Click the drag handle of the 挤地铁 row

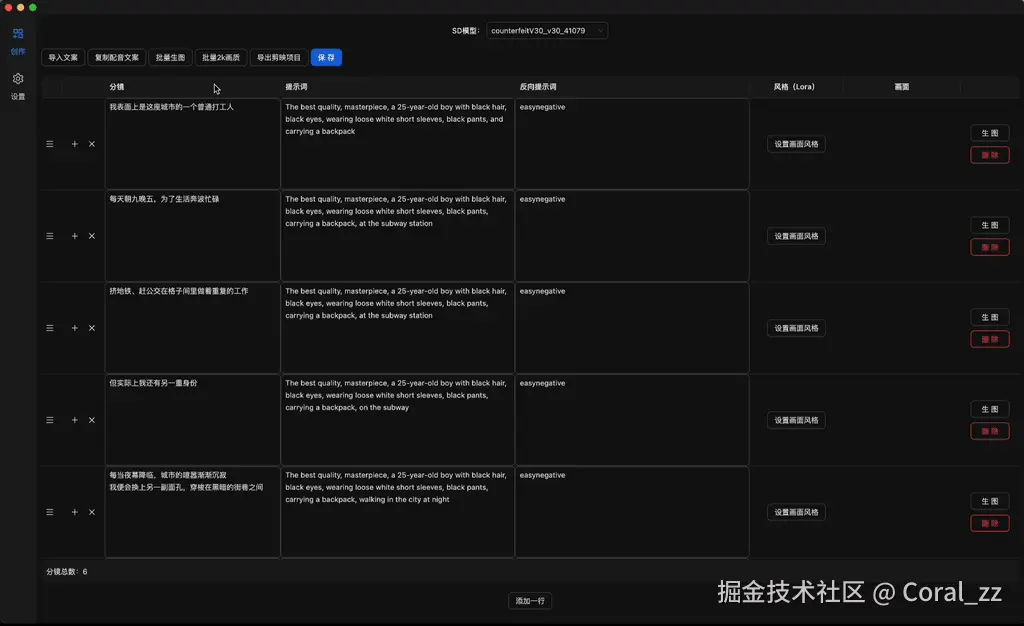click(50, 328)
